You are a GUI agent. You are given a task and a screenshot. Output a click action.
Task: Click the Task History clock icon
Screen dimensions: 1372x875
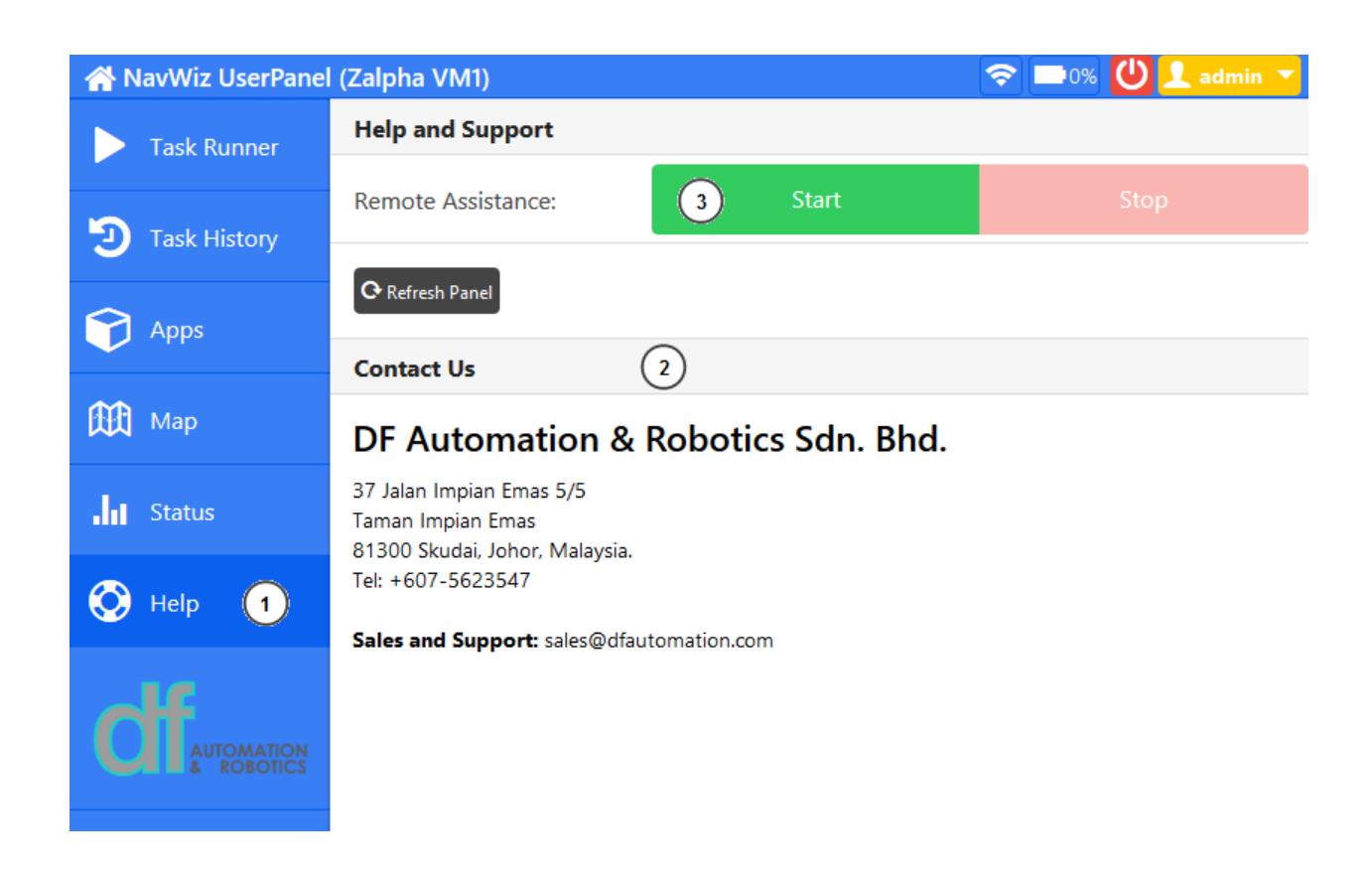109,237
